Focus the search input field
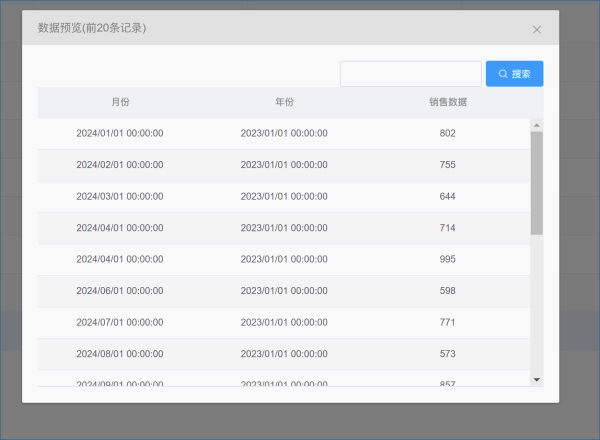 411,73
